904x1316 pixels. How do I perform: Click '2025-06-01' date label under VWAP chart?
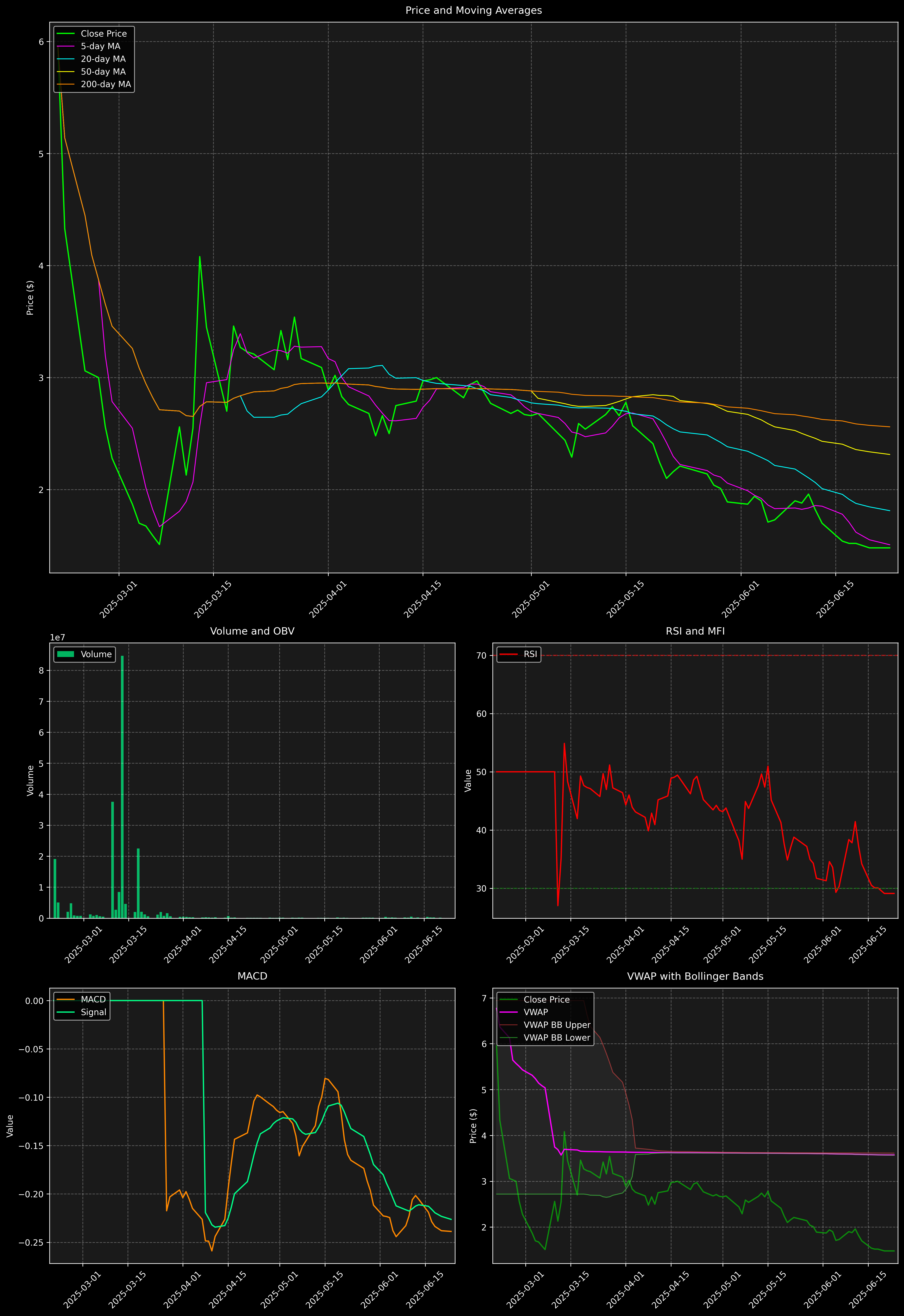822,1290
